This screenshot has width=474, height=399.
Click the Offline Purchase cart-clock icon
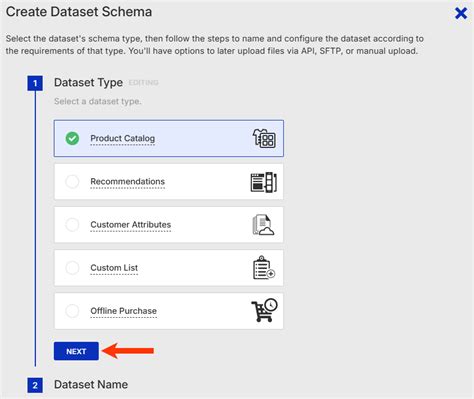pyautogui.click(x=264, y=310)
